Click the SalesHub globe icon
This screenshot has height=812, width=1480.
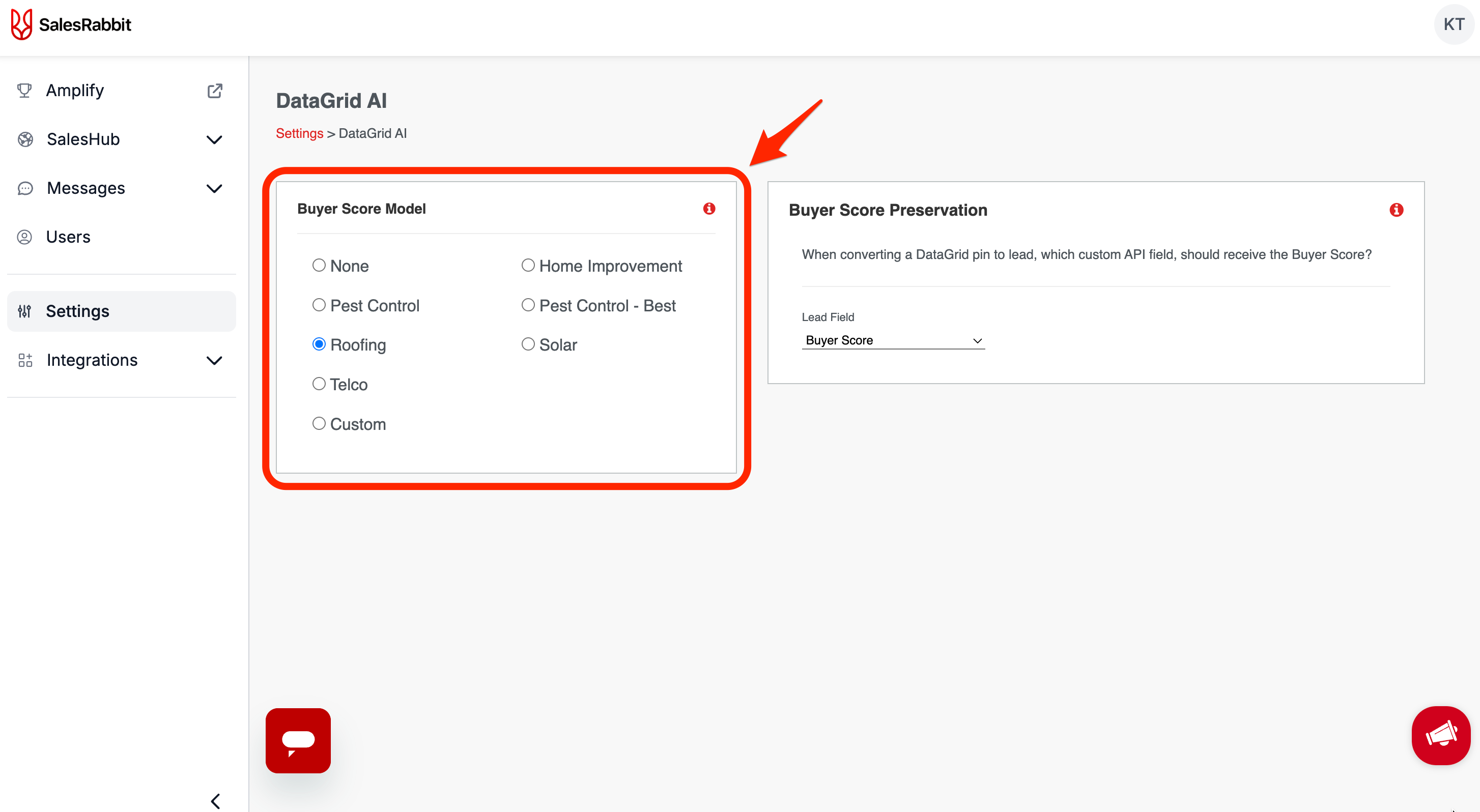pyautogui.click(x=25, y=139)
